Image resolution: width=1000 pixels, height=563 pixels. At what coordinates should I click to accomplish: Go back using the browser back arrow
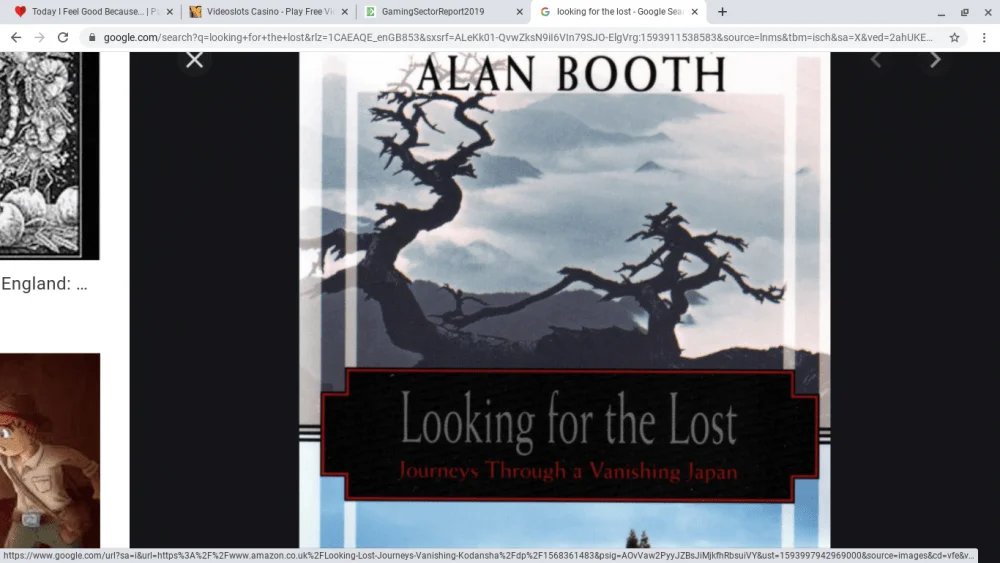(16, 38)
